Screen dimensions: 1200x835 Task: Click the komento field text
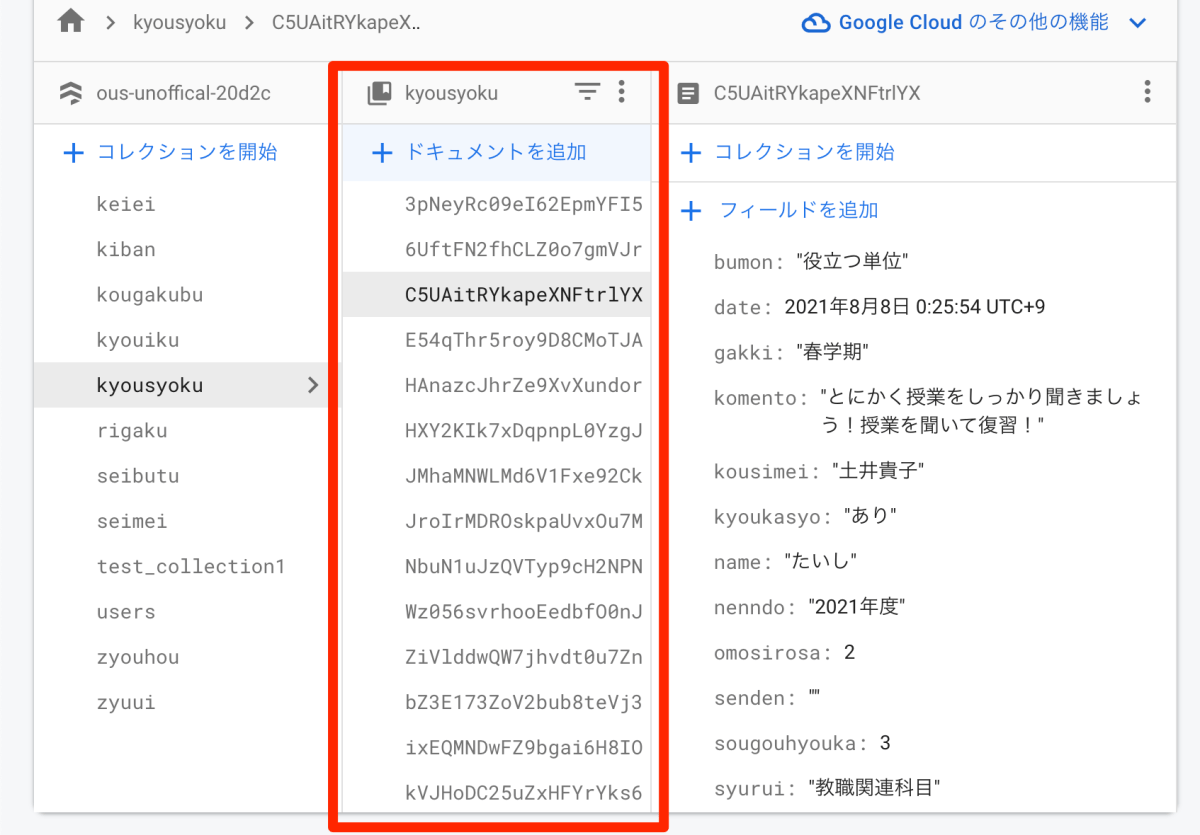click(x=981, y=411)
